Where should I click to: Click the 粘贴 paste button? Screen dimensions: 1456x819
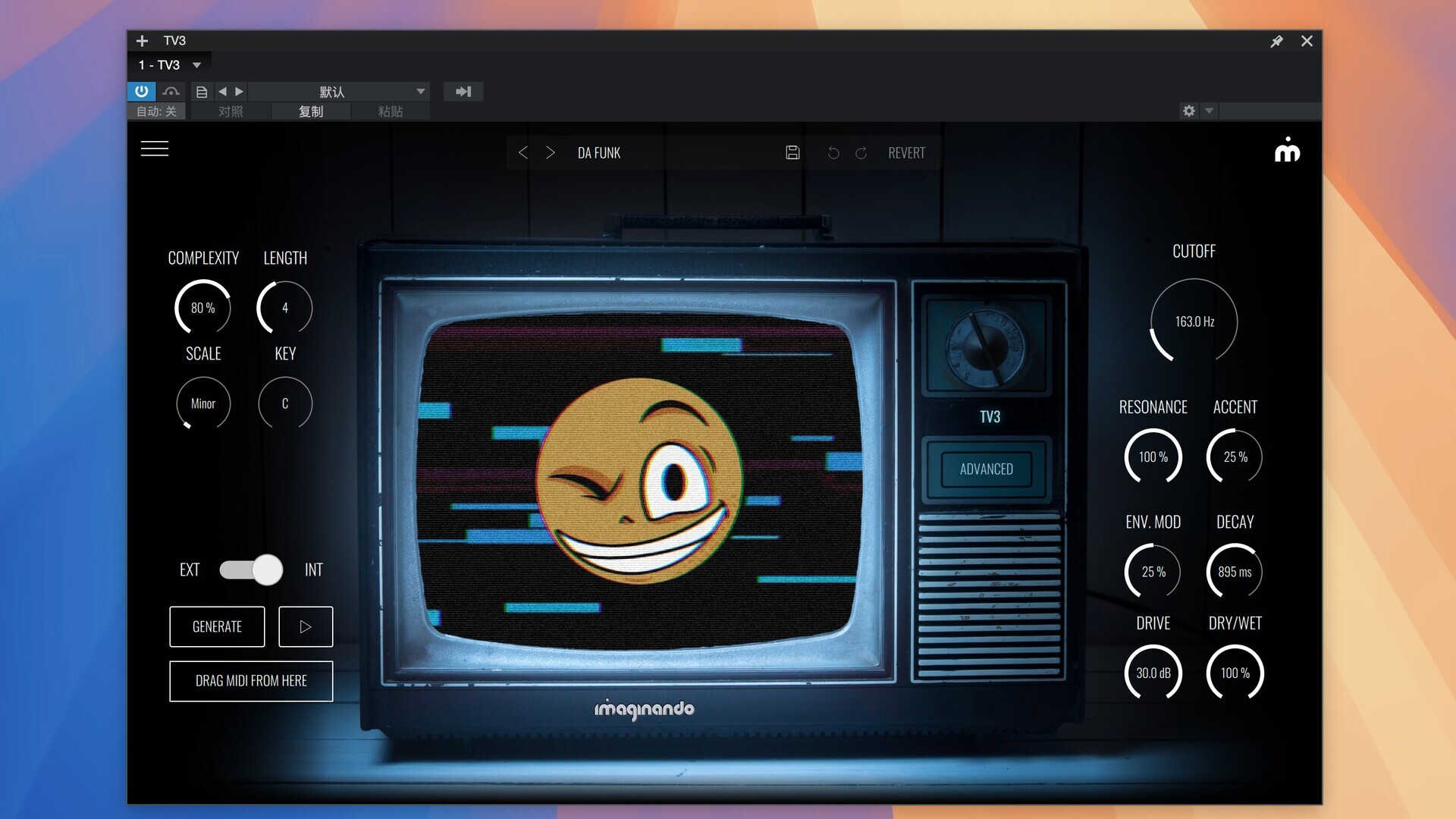tap(391, 111)
